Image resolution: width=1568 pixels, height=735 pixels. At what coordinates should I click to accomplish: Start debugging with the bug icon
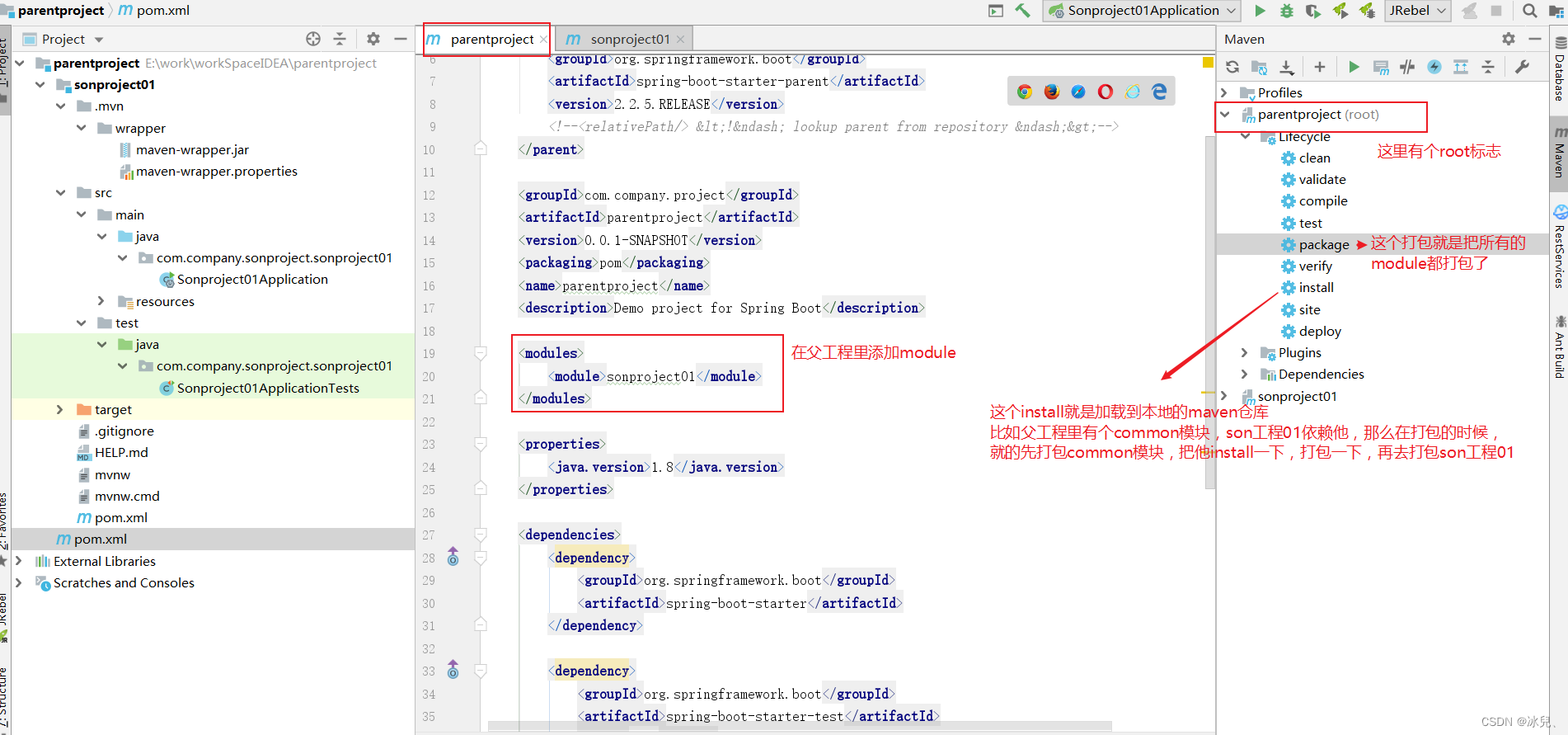pos(1286,11)
